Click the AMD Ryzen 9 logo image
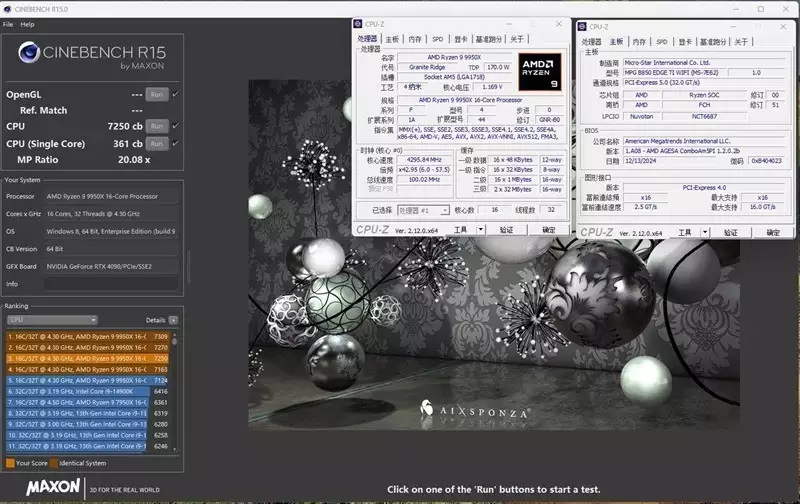800x504 pixels. (x=540, y=72)
